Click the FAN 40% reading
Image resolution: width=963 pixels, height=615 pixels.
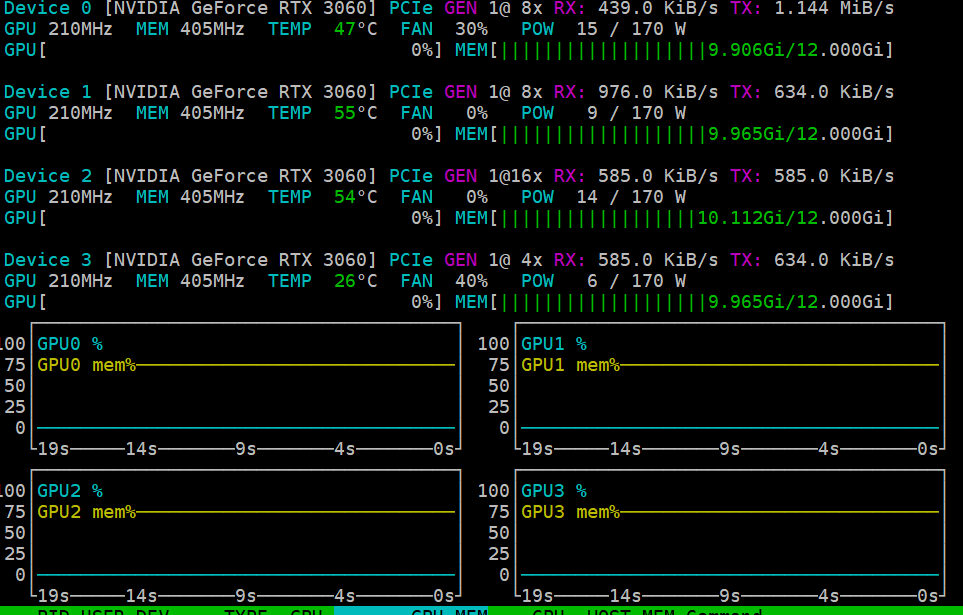coord(444,281)
